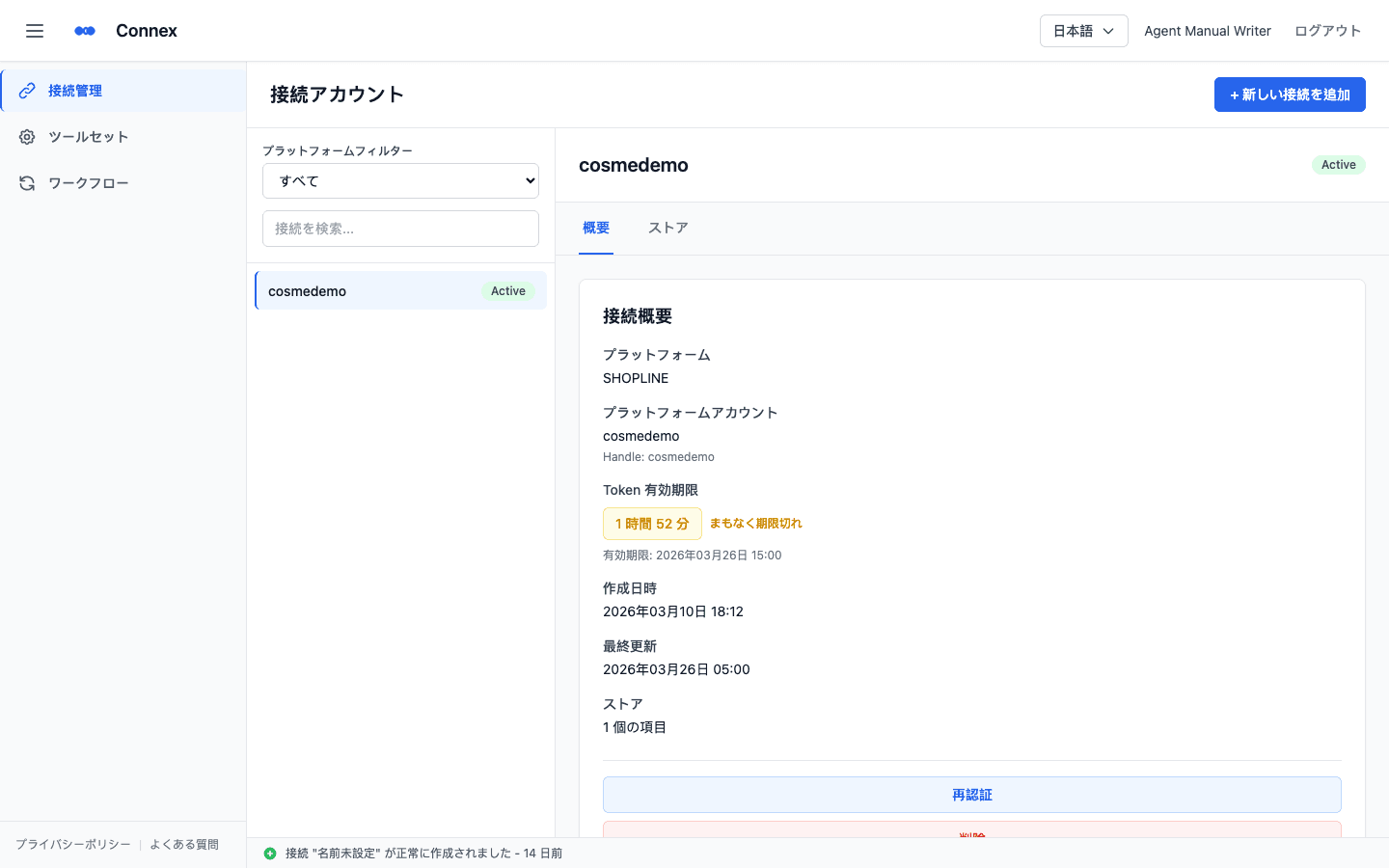Click the 再認証 button
Image resolution: width=1389 pixels, height=868 pixels.
coord(972,795)
